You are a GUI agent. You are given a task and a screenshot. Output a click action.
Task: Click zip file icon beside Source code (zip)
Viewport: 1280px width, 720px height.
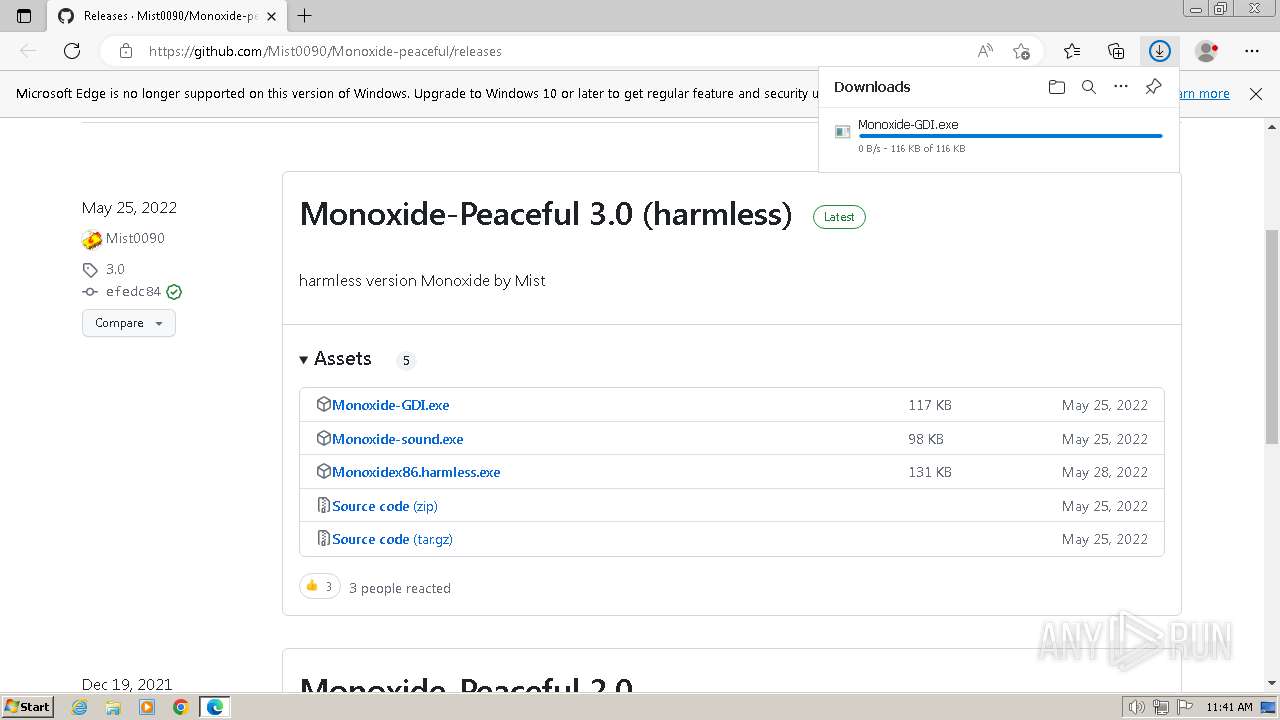point(323,505)
